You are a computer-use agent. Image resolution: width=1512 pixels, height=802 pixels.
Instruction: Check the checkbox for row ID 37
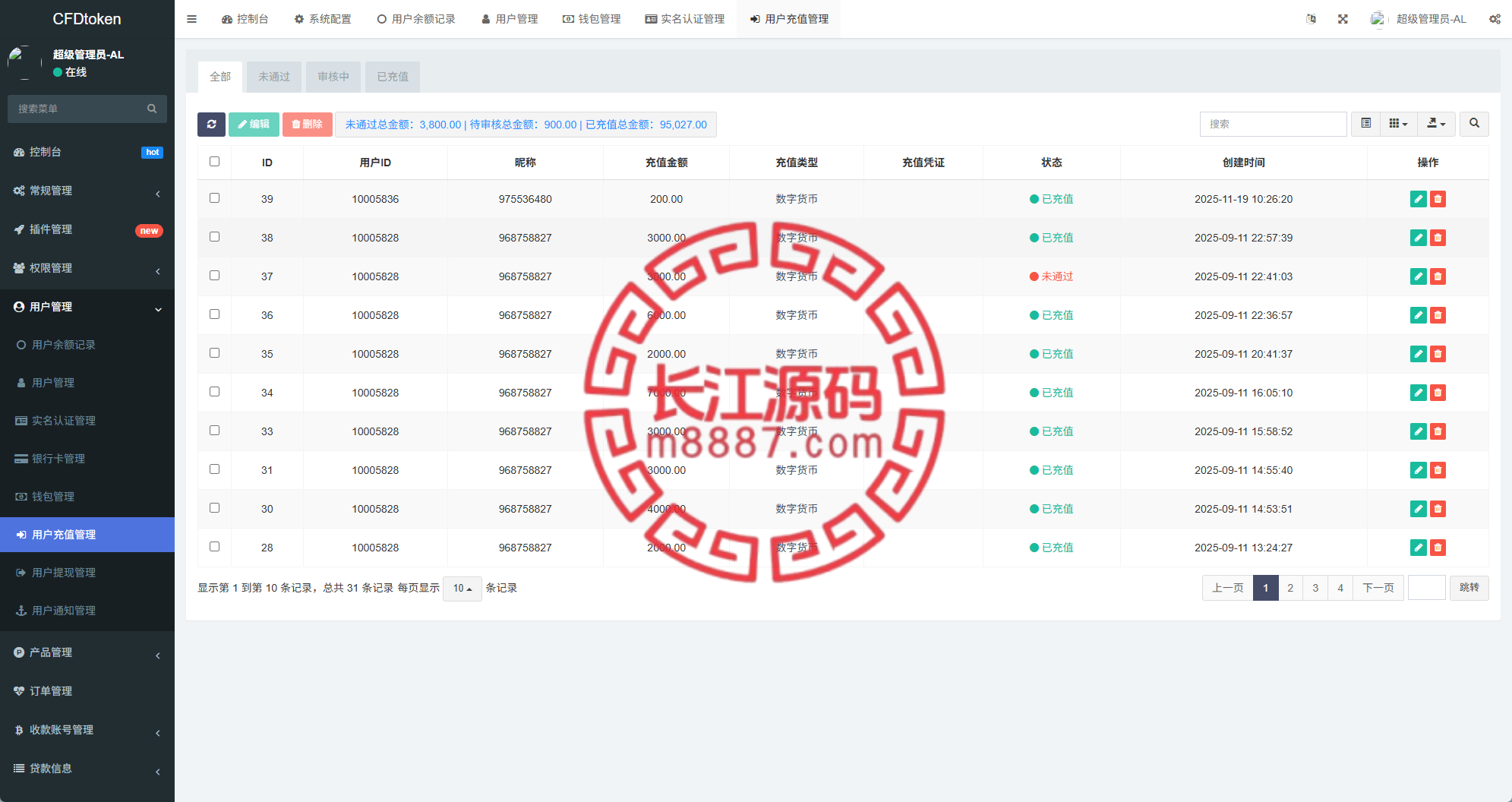(x=214, y=275)
